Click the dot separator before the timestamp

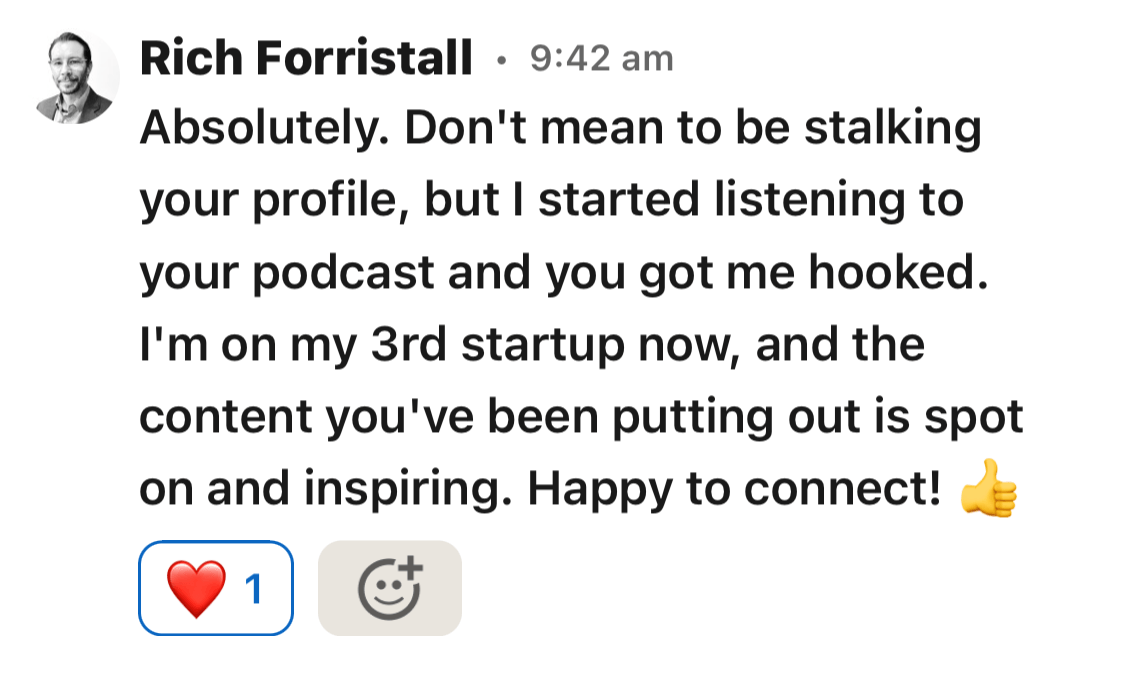[501, 62]
